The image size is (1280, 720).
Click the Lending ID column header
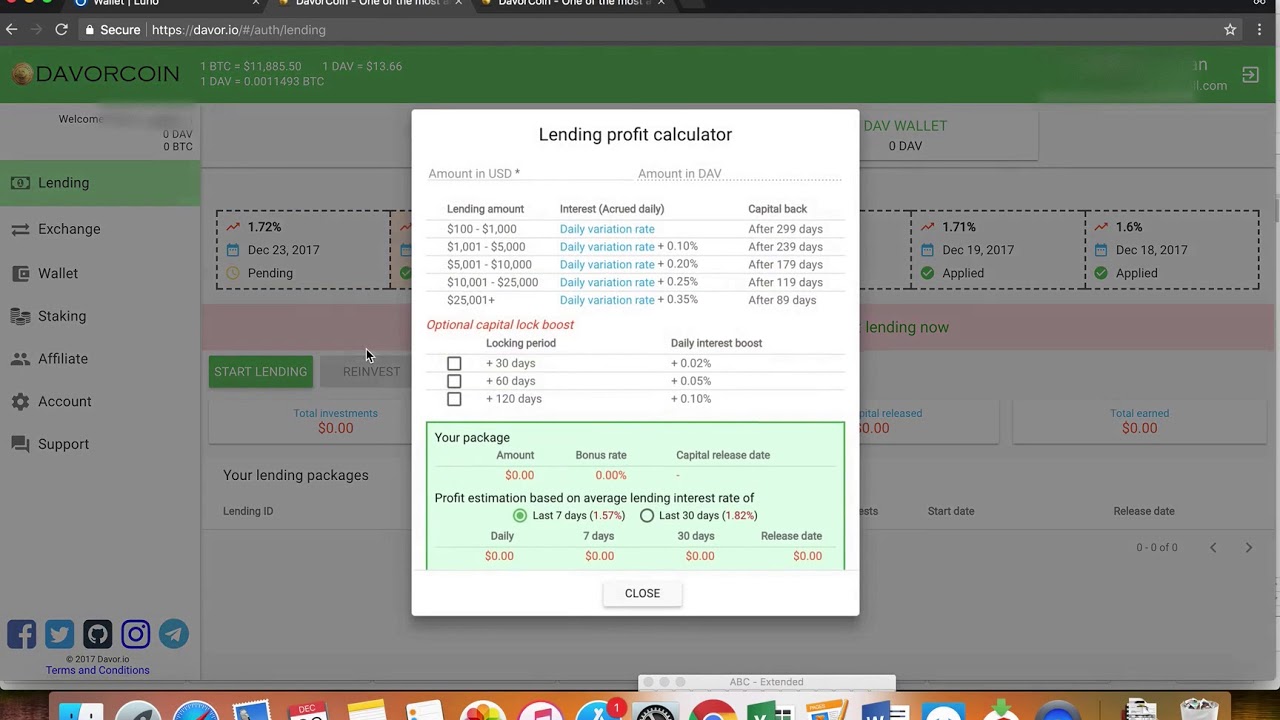pos(248,511)
